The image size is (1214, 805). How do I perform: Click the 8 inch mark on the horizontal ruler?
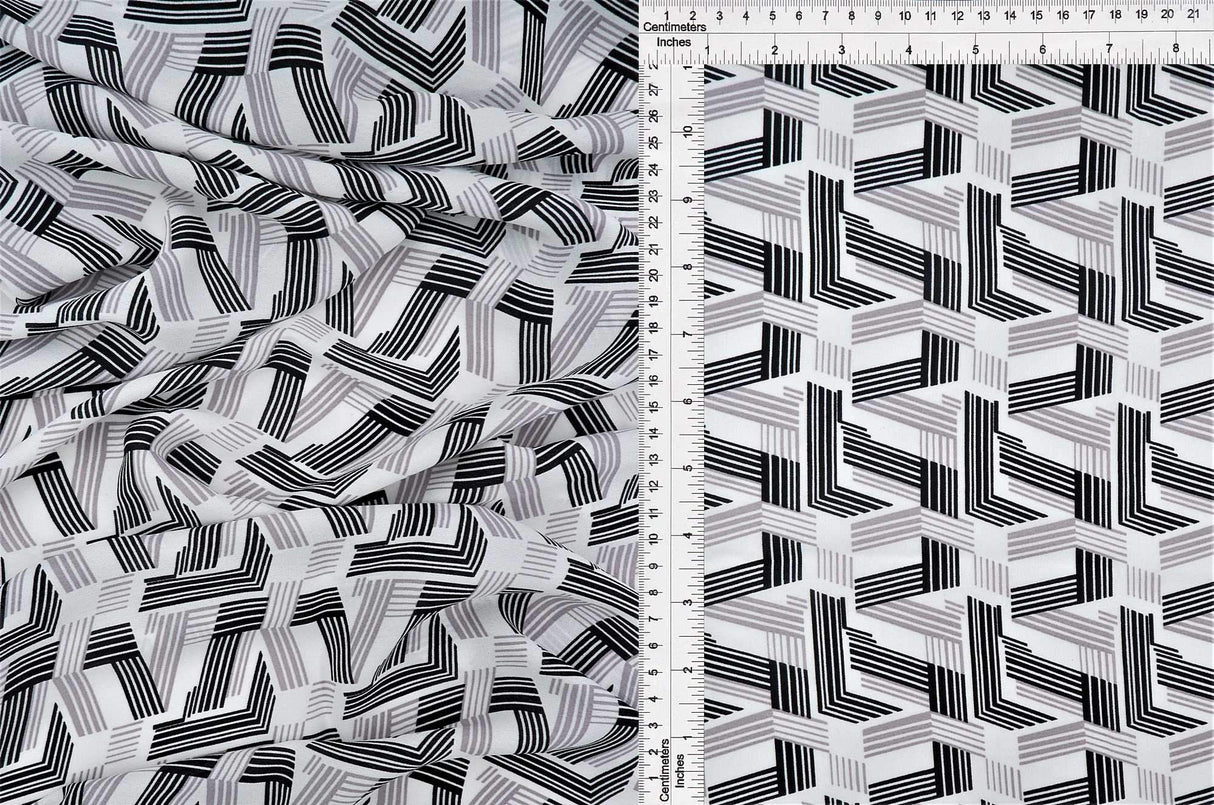click(1176, 48)
